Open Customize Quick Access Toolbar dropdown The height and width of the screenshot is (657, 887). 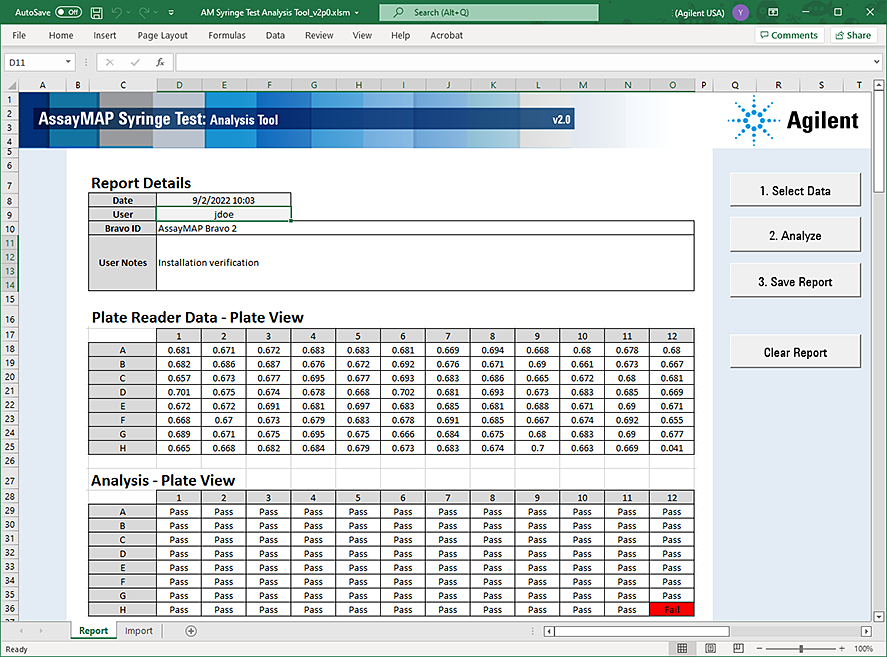tap(171, 12)
